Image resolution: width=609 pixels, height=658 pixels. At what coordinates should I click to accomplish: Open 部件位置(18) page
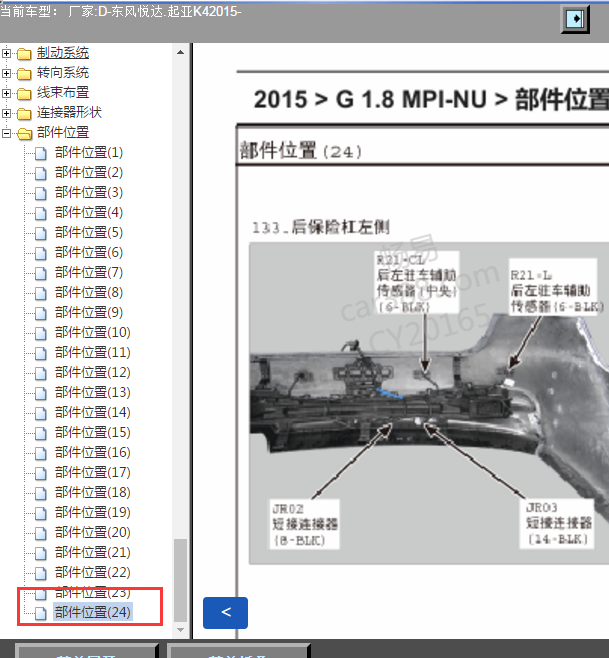tap(92, 492)
